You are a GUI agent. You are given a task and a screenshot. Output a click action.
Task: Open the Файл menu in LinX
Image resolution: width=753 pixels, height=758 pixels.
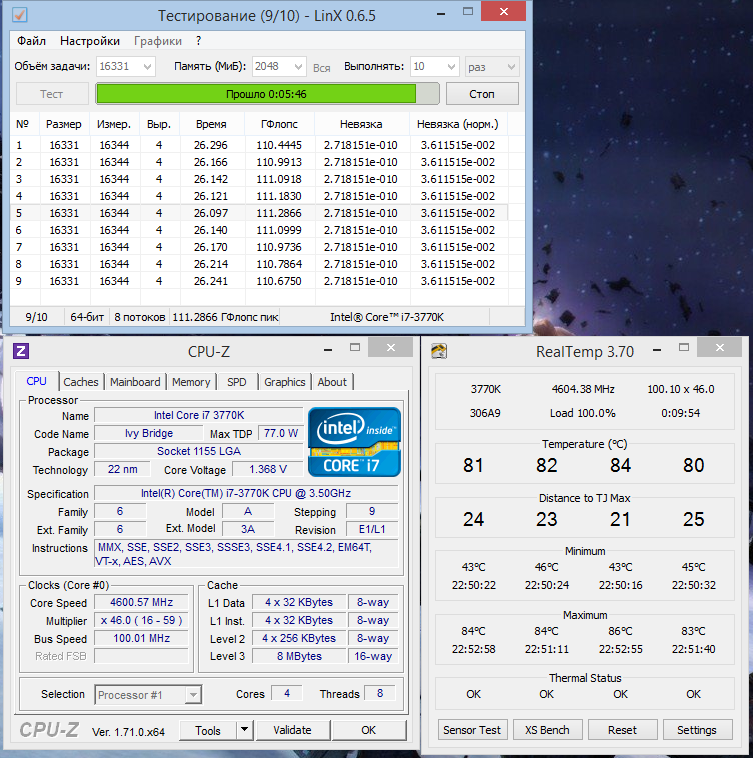(x=31, y=41)
